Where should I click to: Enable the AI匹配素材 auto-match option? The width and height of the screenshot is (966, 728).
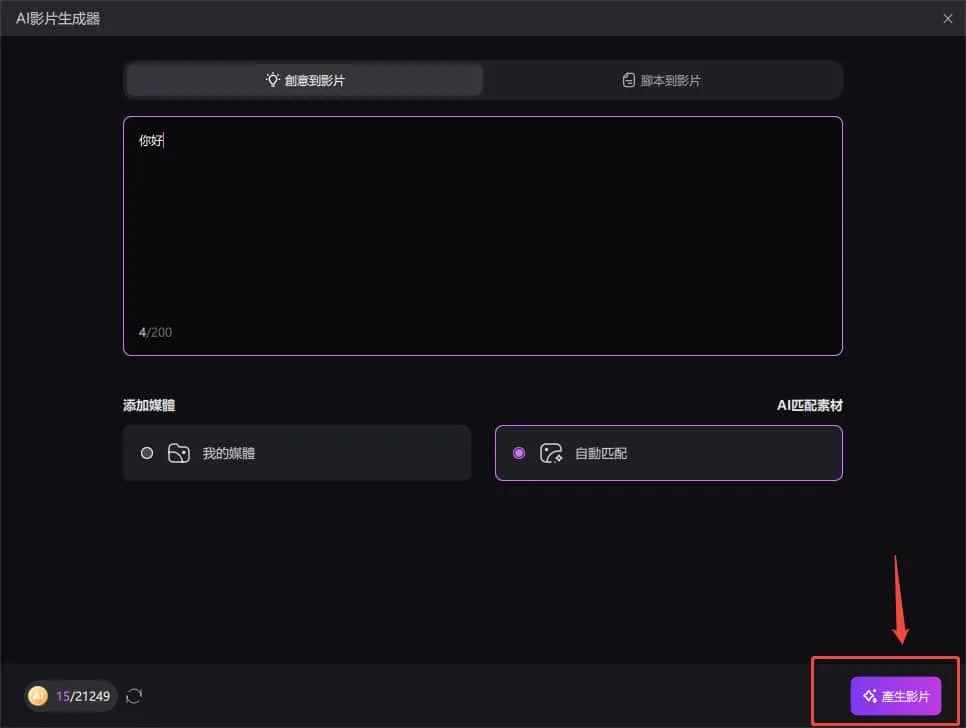point(668,452)
